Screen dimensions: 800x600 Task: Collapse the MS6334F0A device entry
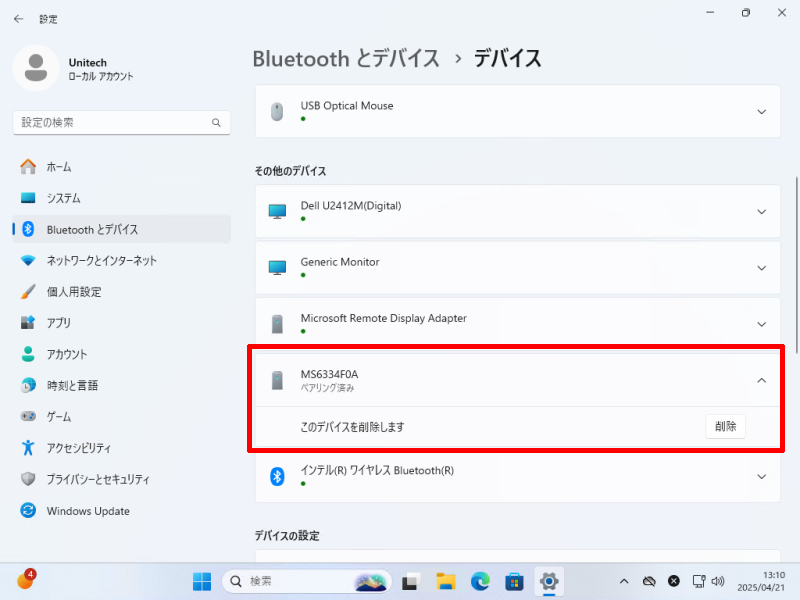click(762, 381)
